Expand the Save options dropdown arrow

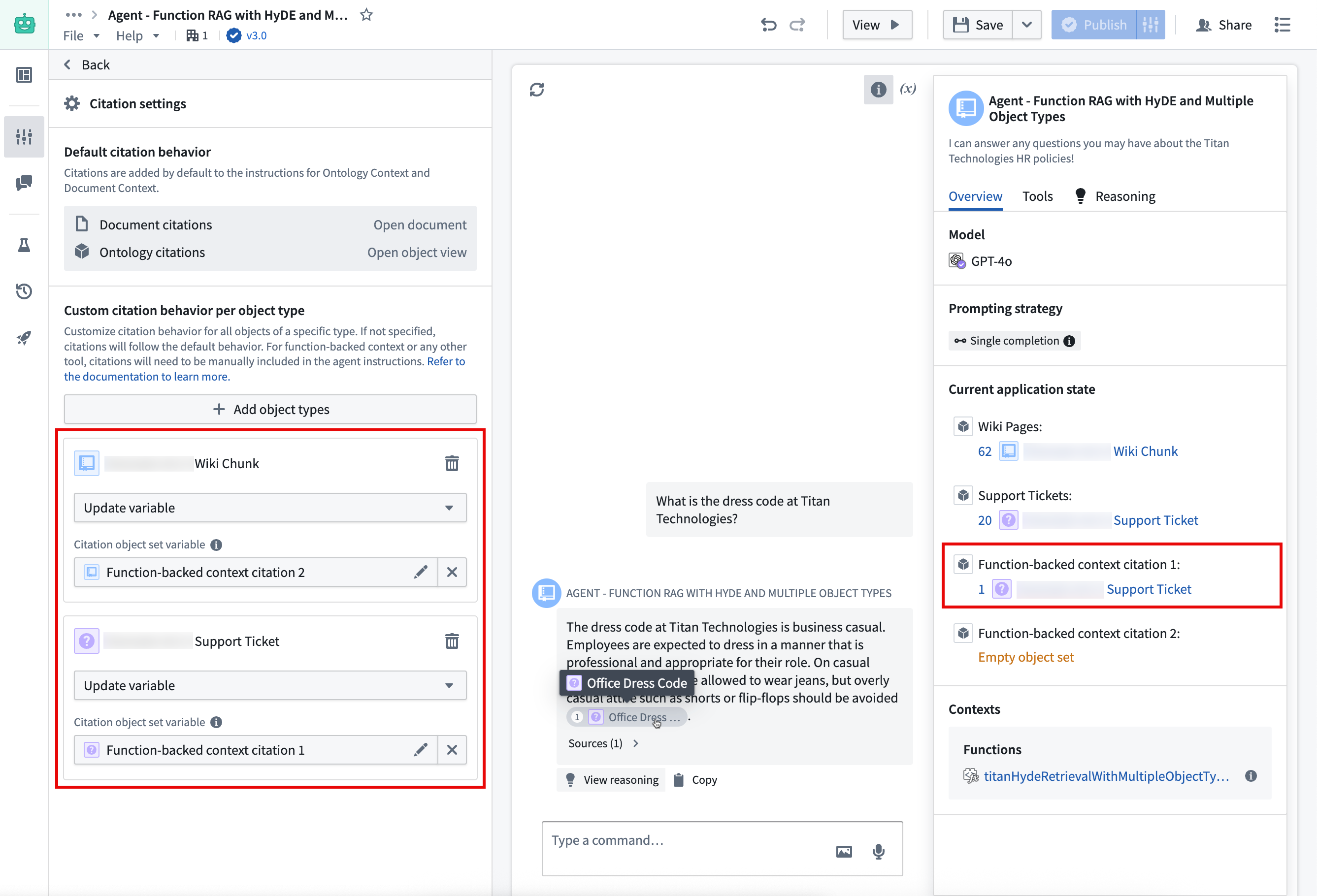coord(1026,25)
